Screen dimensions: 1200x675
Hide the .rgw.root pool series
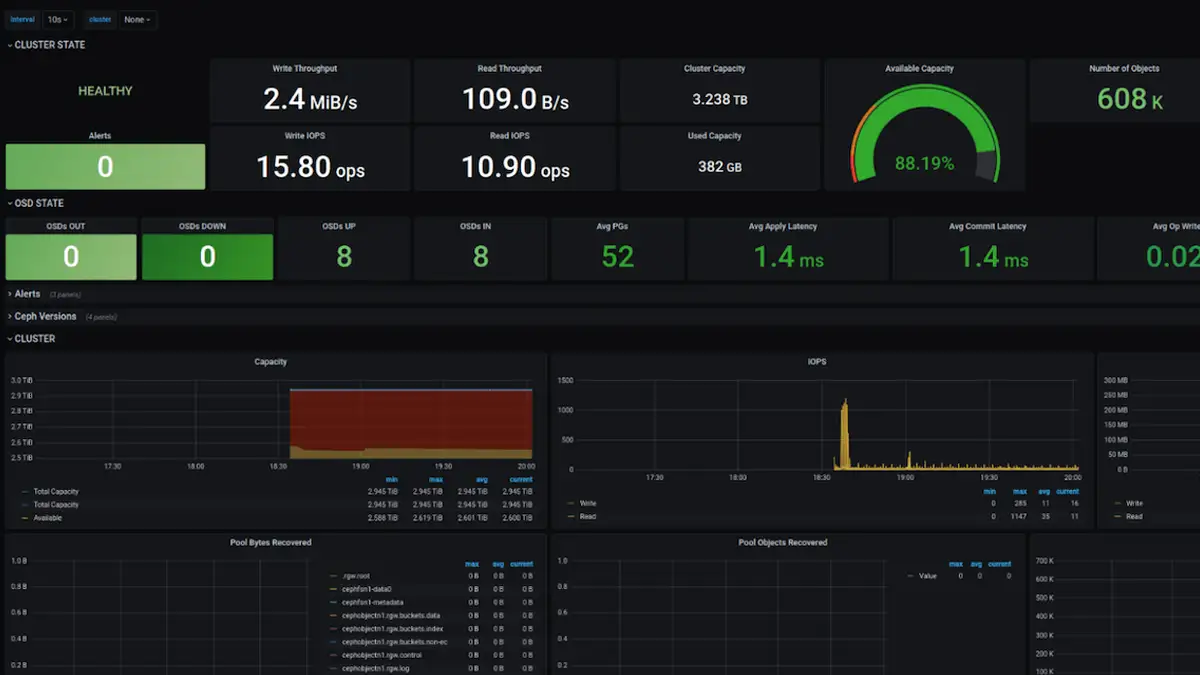pyautogui.click(x=355, y=577)
